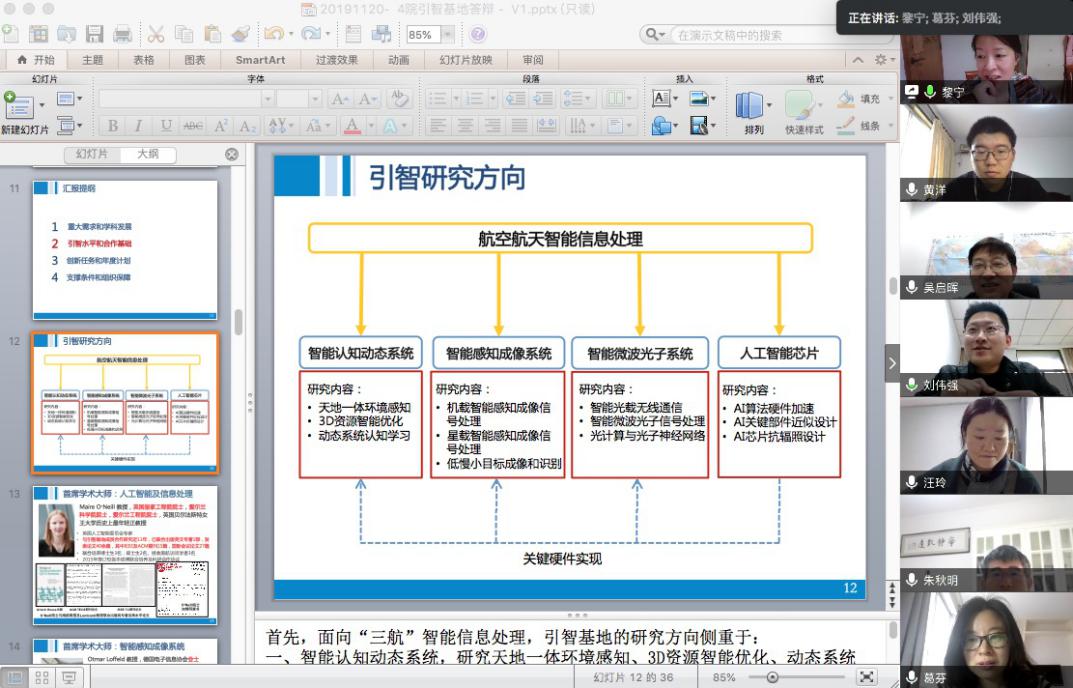Switch to the SmartArt ribbon tab
This screenshot has height=688, width=1073.
coord(260,60)
